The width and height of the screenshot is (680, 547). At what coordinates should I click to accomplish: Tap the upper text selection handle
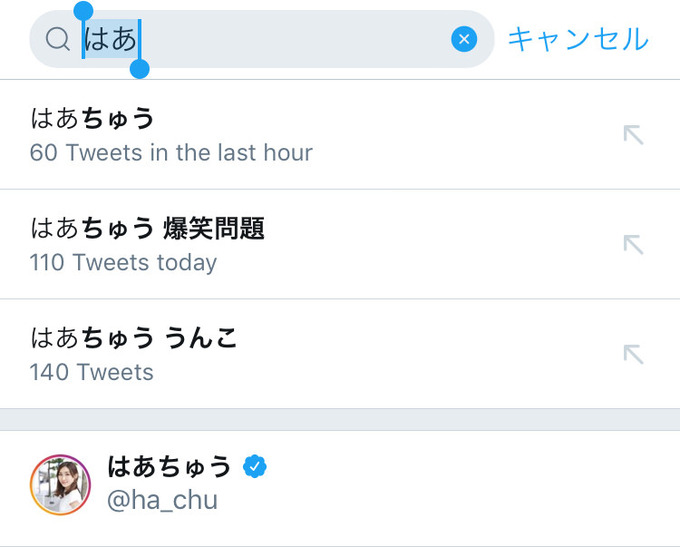tap(83, 12)
